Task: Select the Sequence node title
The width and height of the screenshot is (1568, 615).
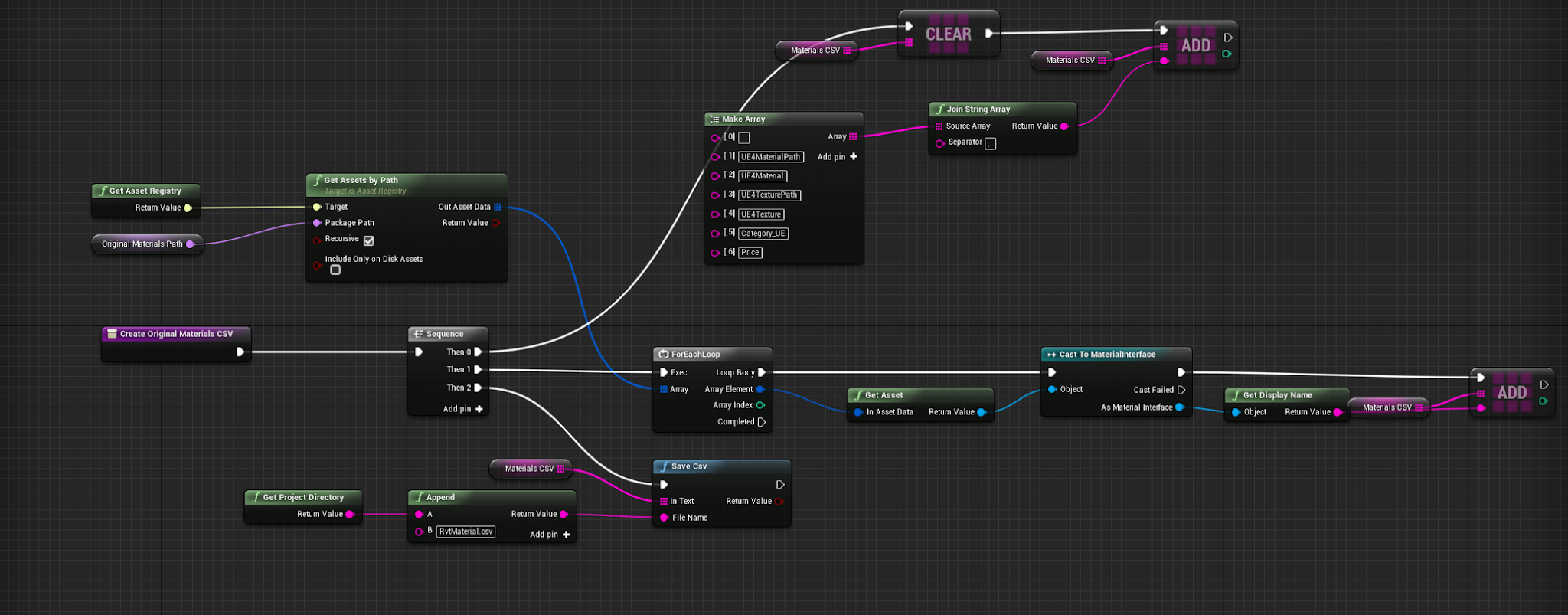Action: [x=445, y=334]
